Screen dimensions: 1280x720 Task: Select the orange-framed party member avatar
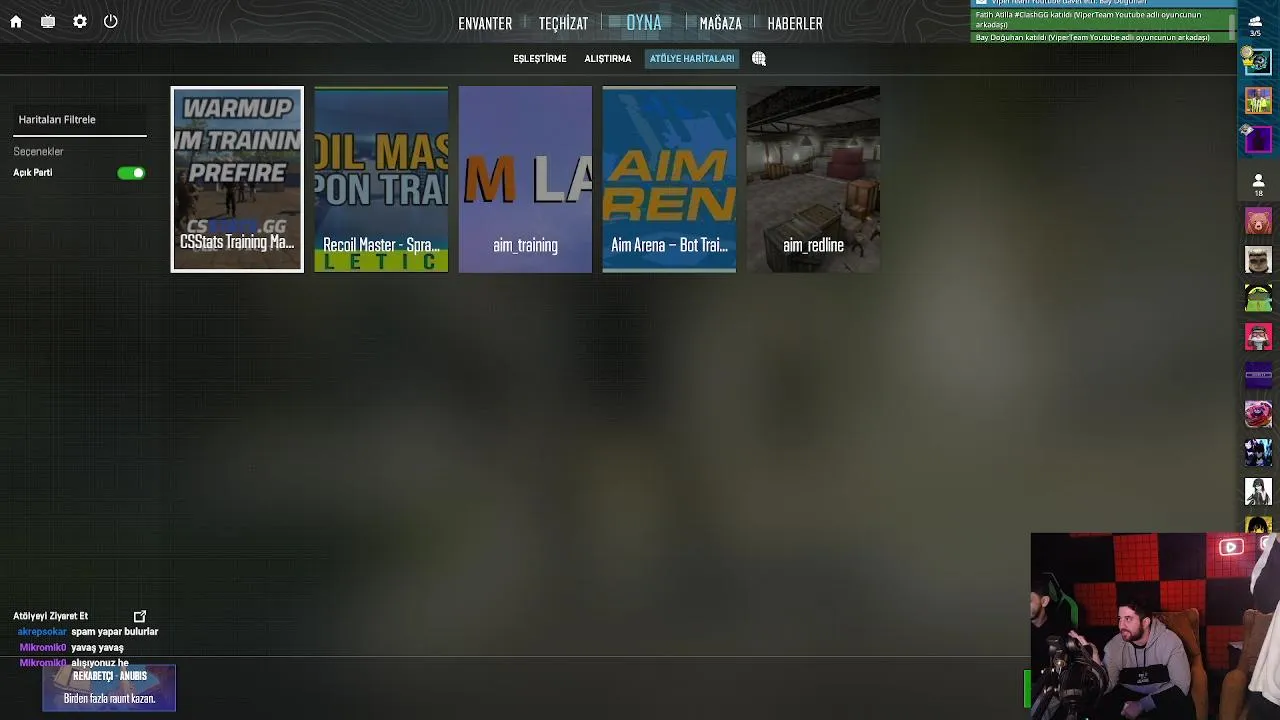click(1258, 100)
